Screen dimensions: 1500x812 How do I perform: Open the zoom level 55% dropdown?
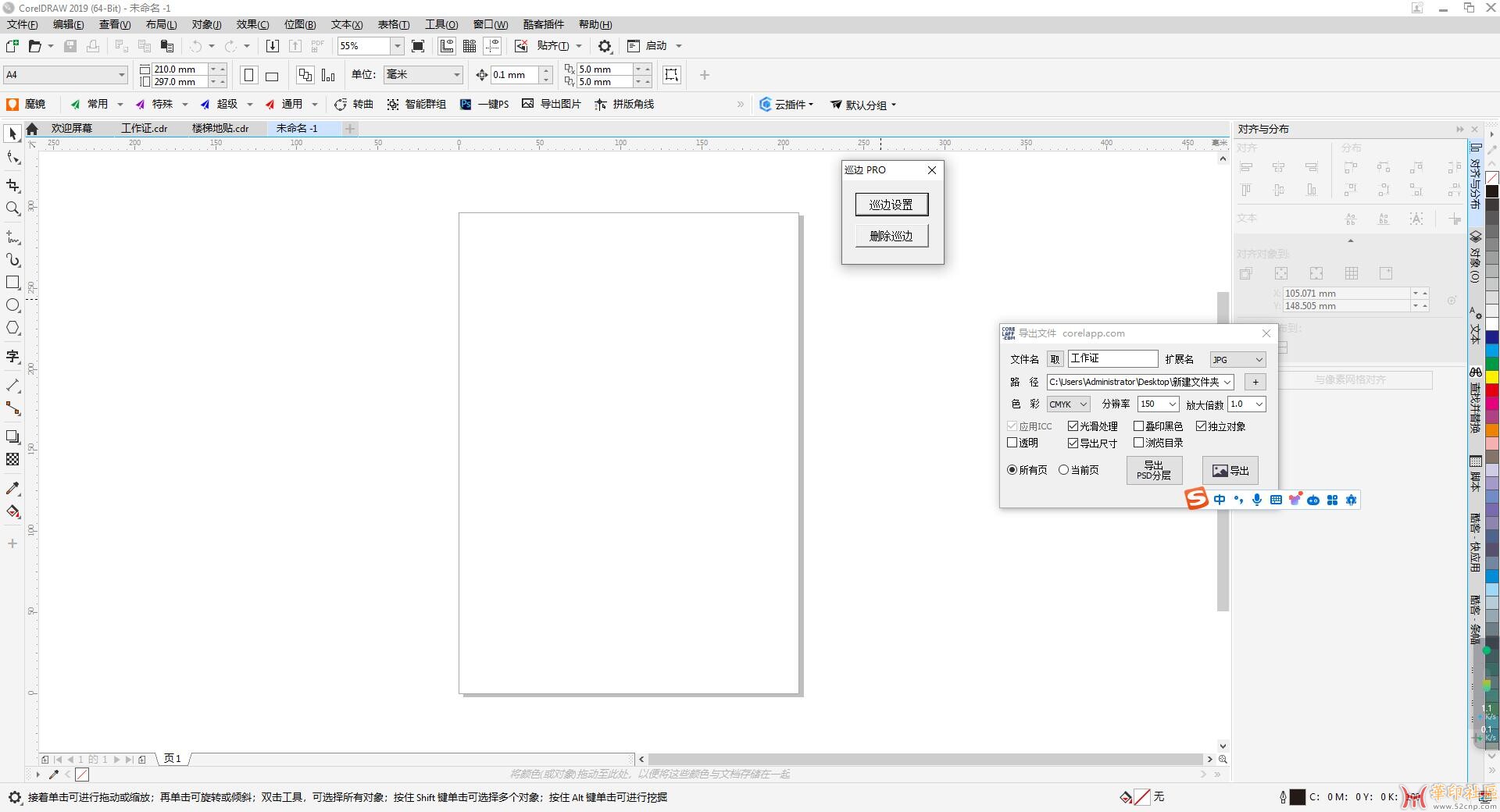pos(397,46)
